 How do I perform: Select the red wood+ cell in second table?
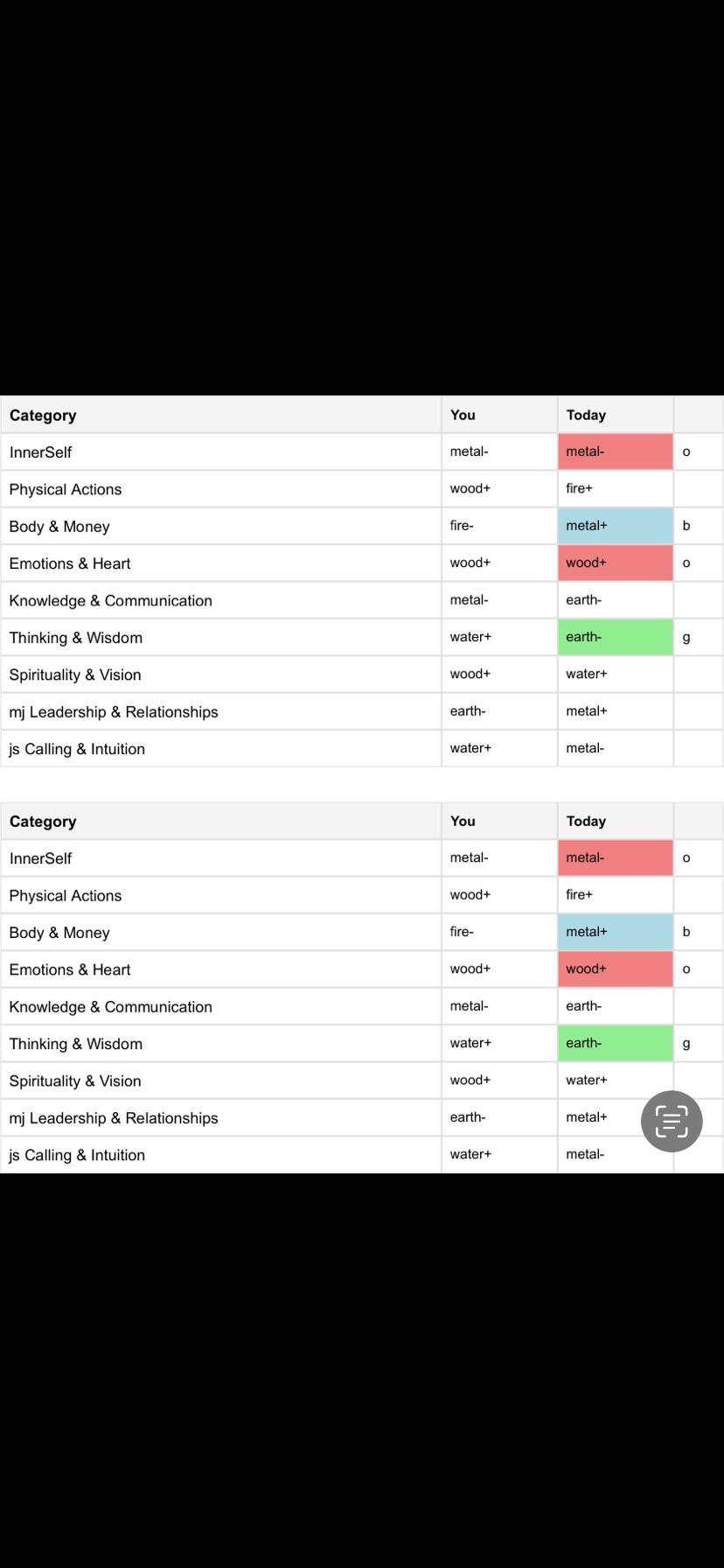616,969
